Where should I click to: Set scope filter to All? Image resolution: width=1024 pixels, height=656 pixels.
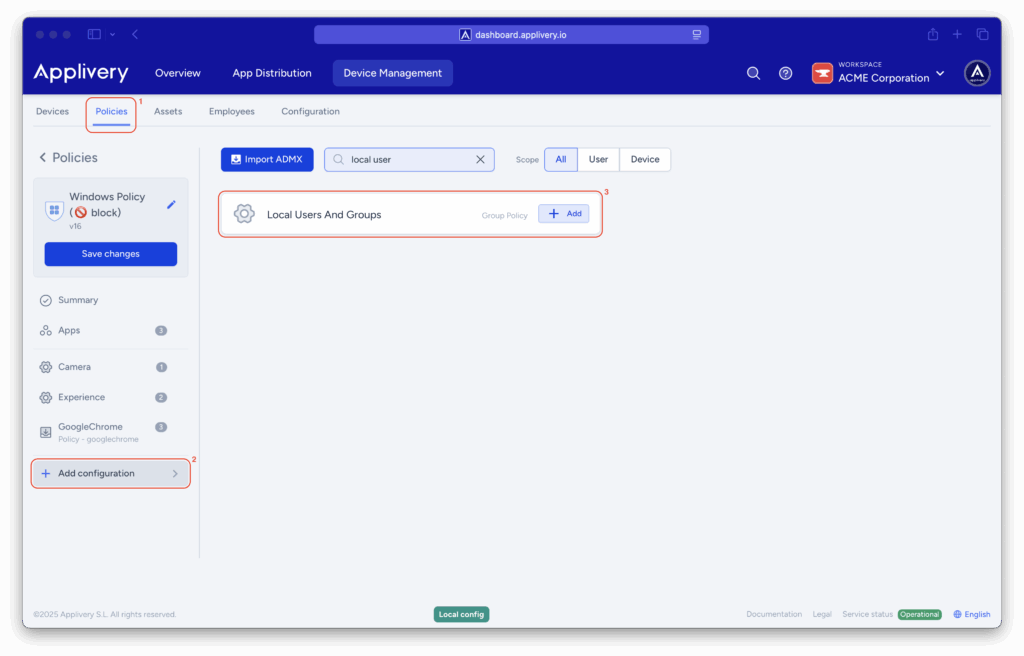[561, 159]
